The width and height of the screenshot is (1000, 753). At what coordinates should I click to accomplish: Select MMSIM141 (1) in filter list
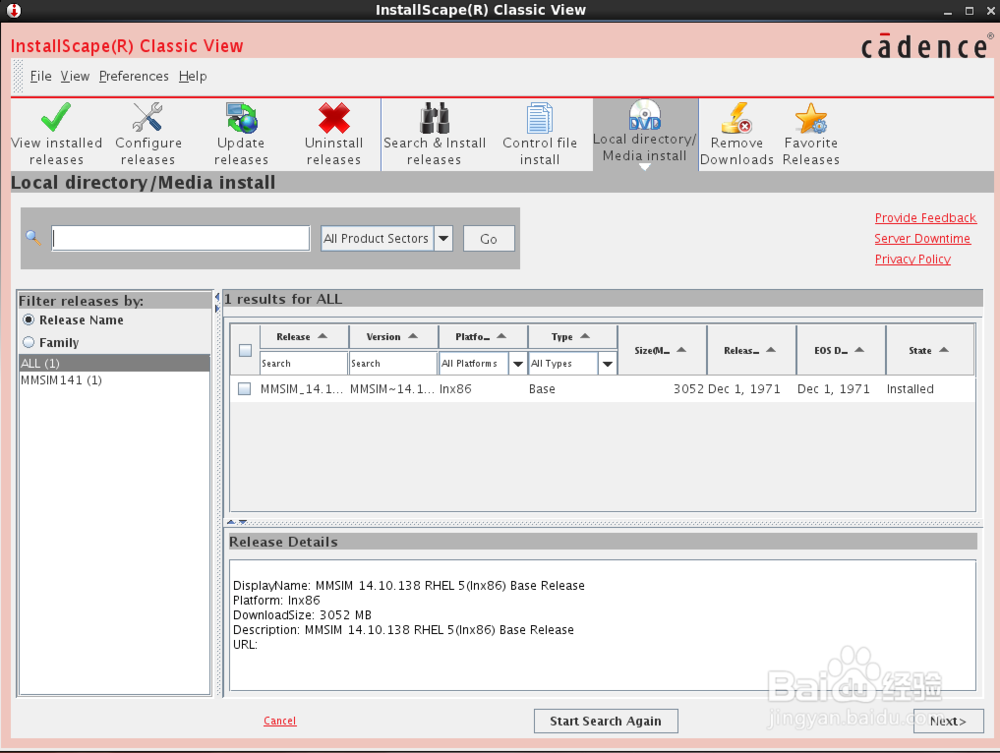114,380
